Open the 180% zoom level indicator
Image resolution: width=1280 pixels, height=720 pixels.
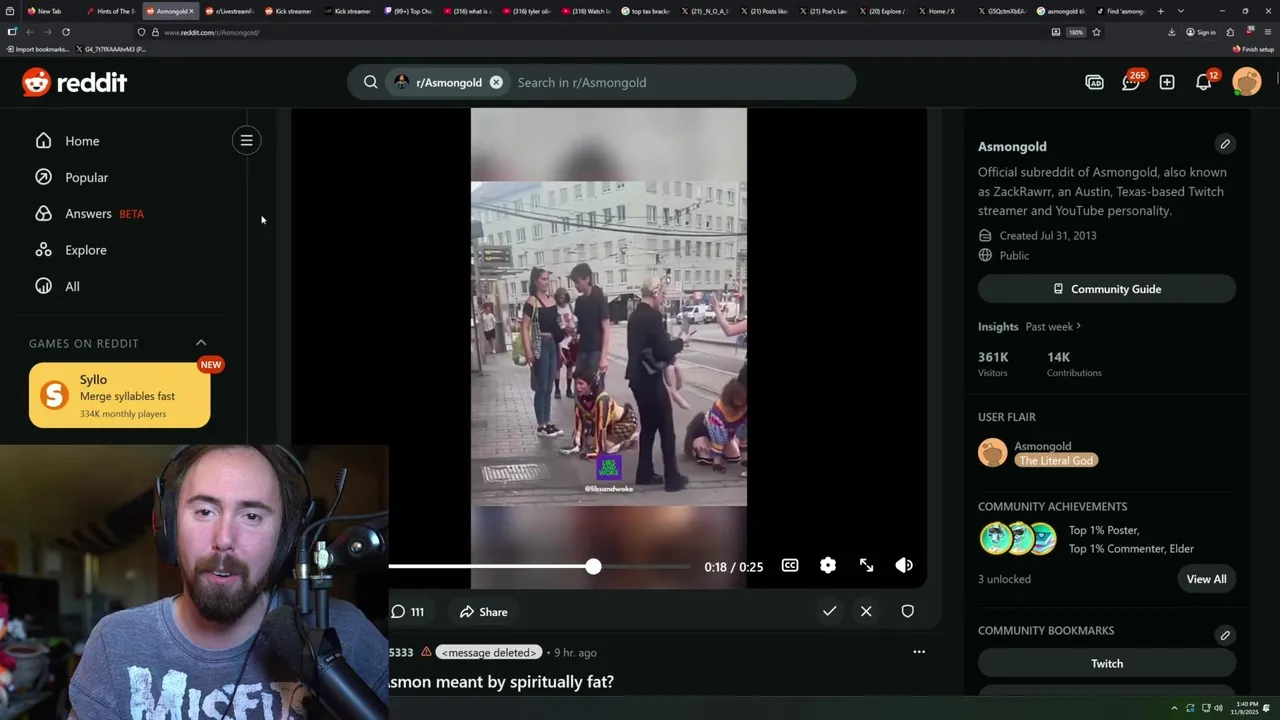(1076, 32)
